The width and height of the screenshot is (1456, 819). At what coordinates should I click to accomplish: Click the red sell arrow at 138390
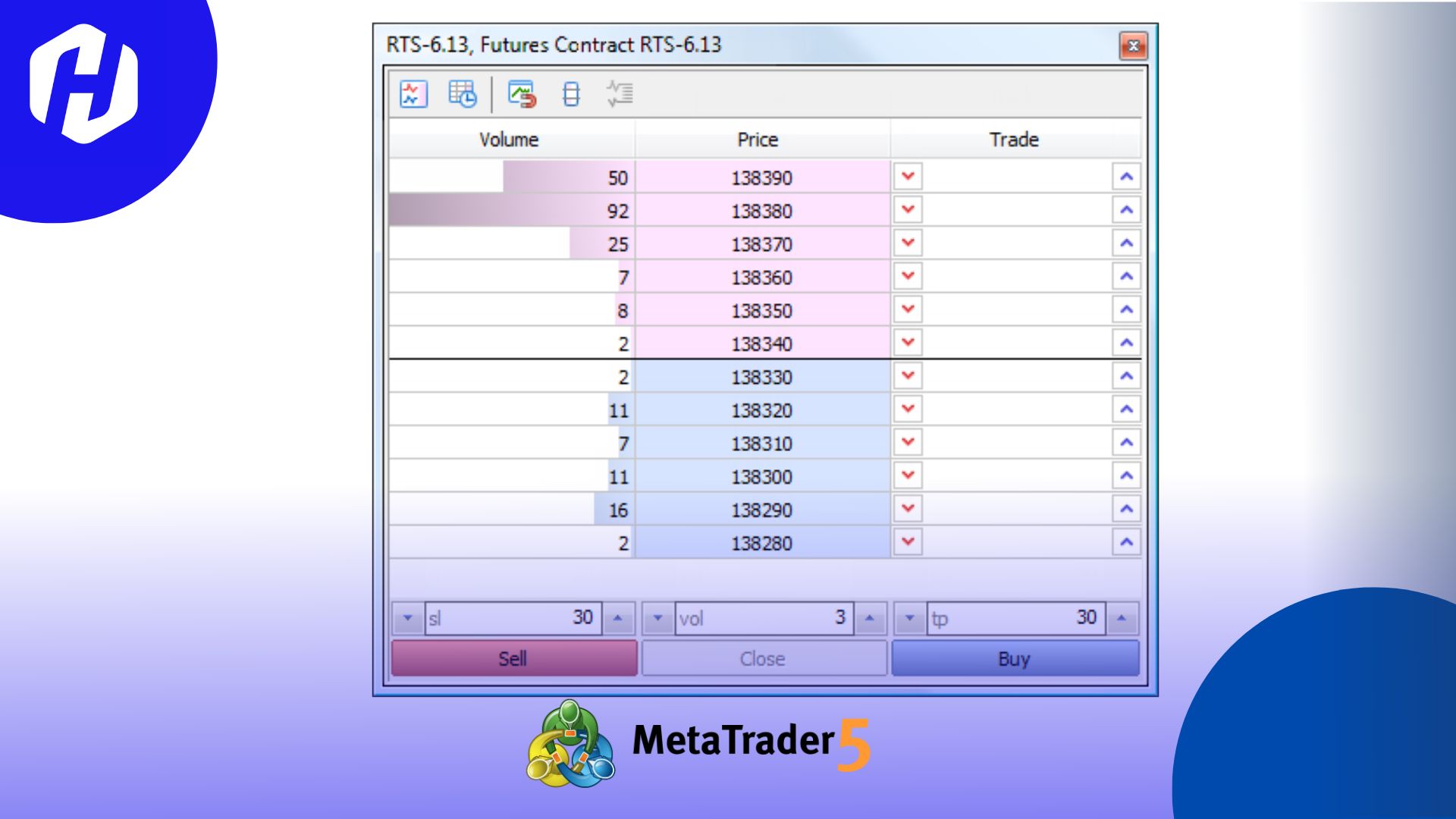907,177
